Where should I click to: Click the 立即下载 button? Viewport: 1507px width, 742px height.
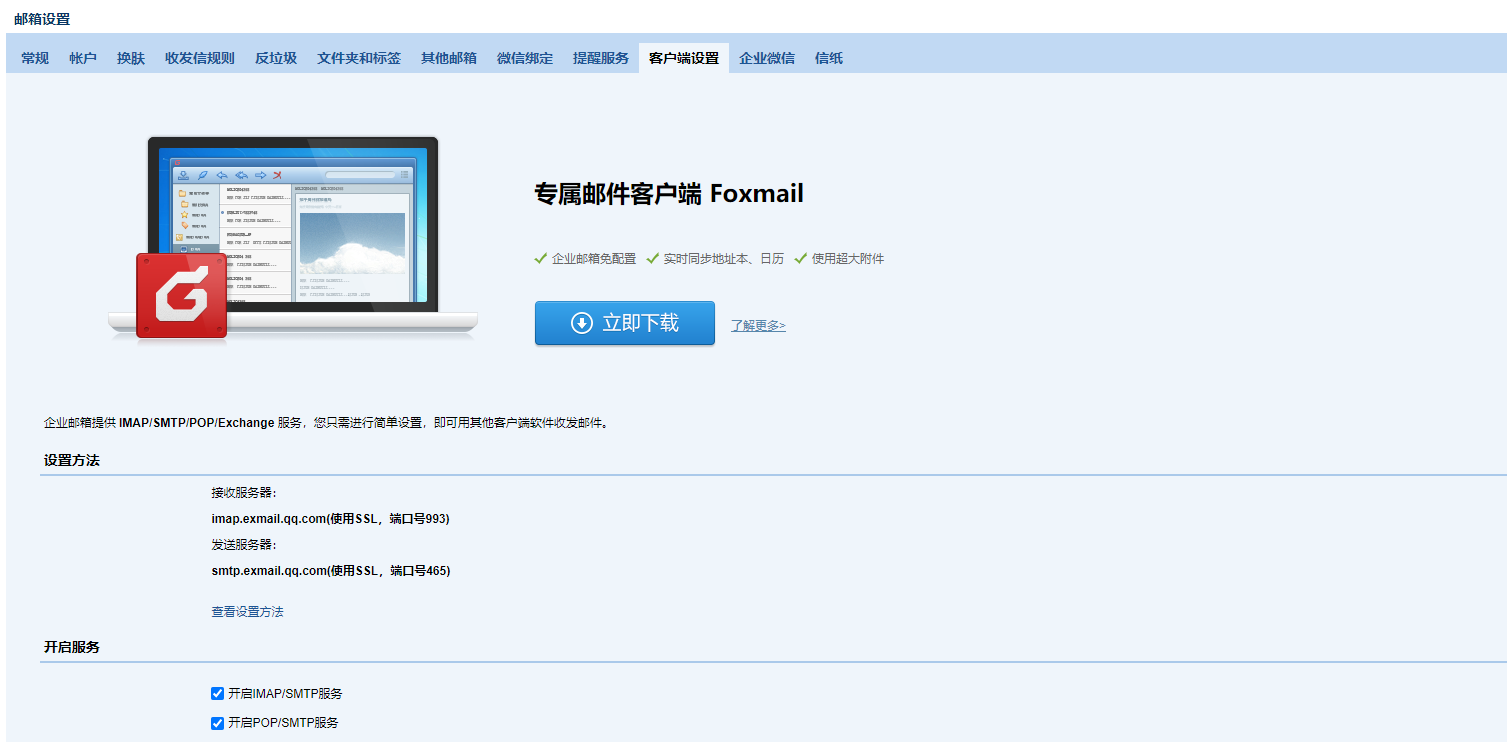click(x=625, y=323)
